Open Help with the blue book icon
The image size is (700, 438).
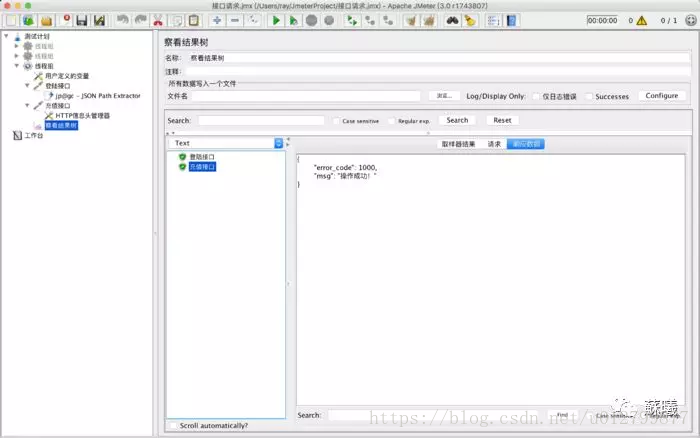coord(512,21)
